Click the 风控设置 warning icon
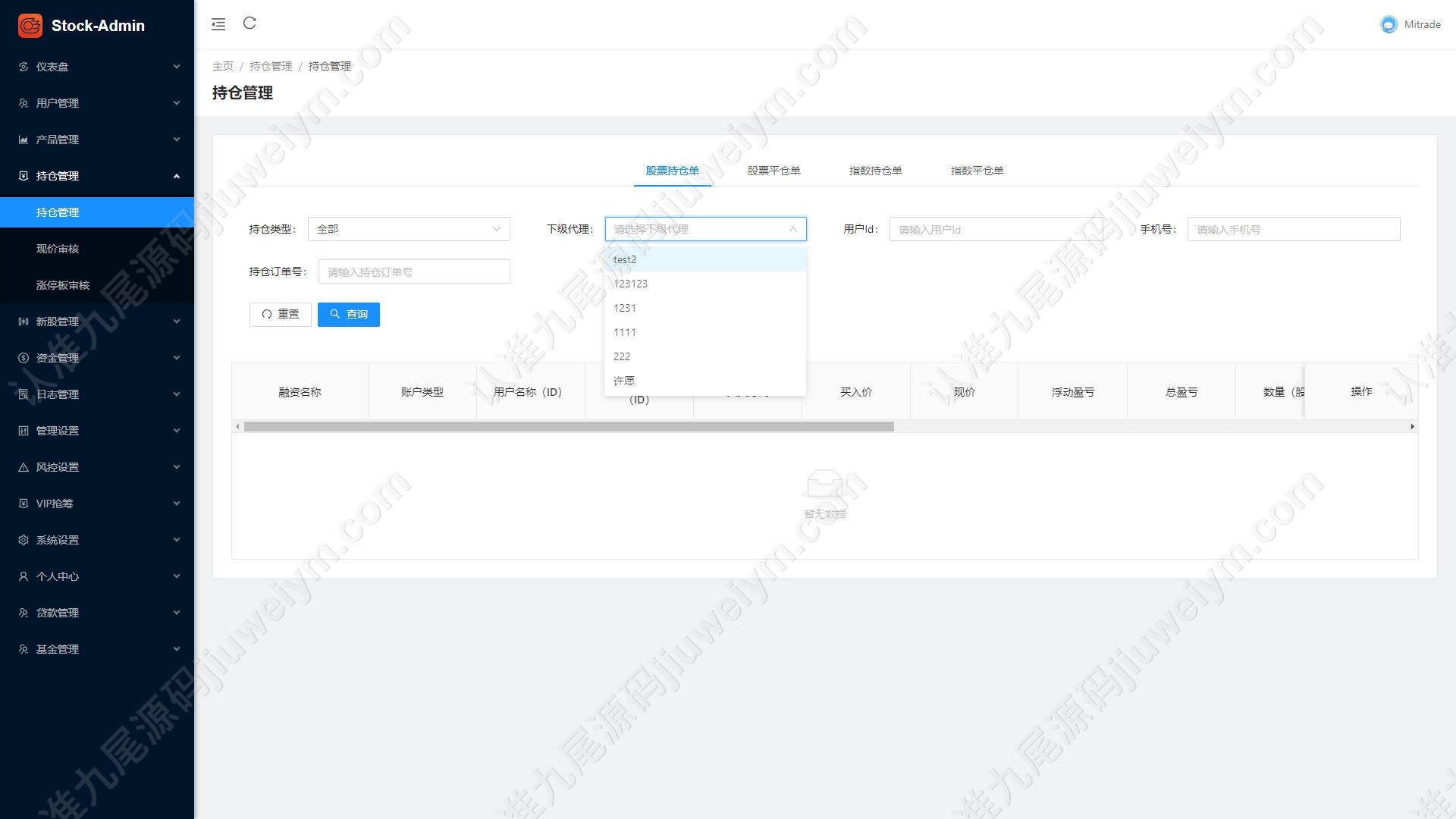 [x=24, y=467]
